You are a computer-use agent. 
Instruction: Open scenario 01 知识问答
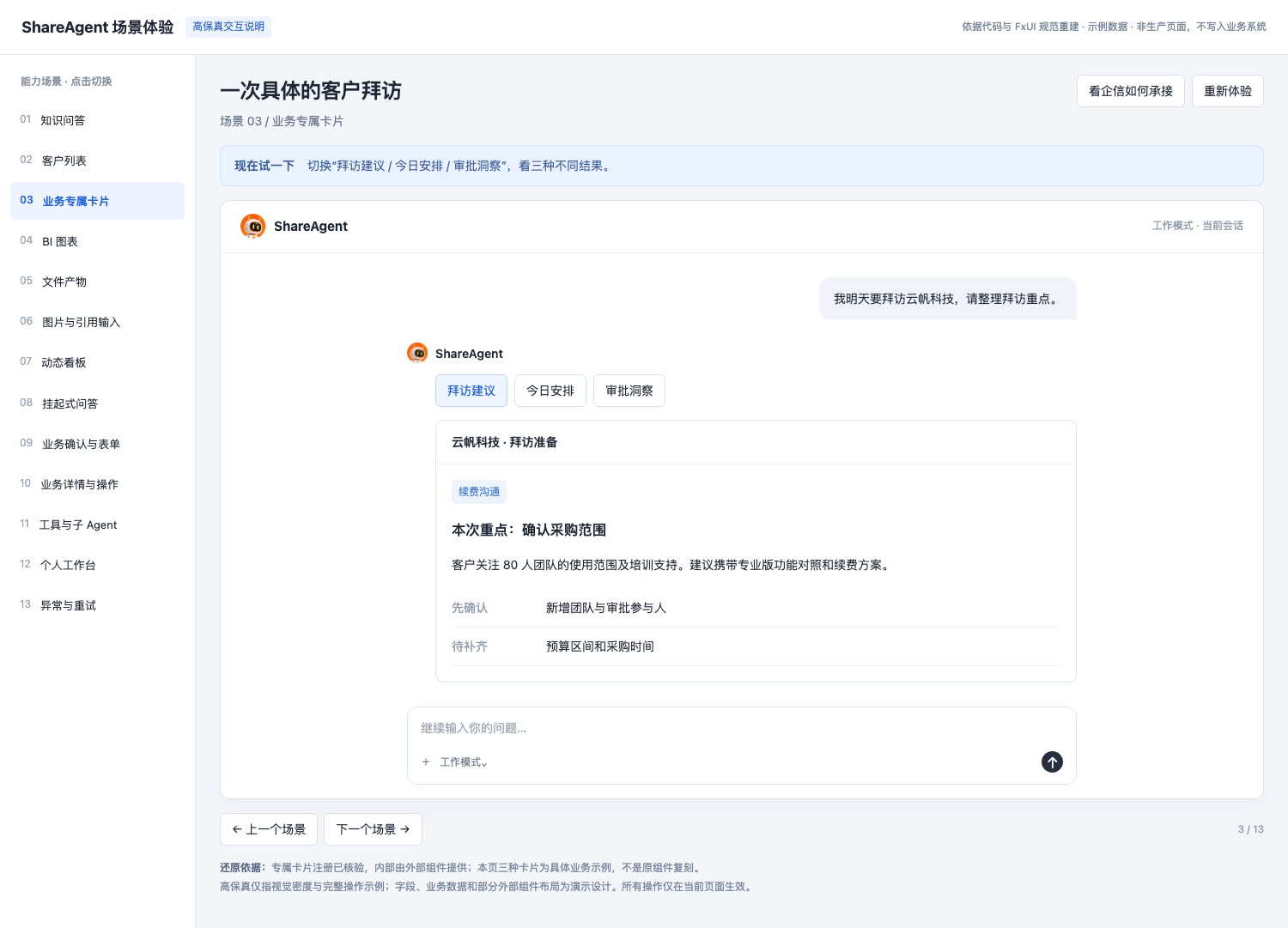tap(97, 120)
